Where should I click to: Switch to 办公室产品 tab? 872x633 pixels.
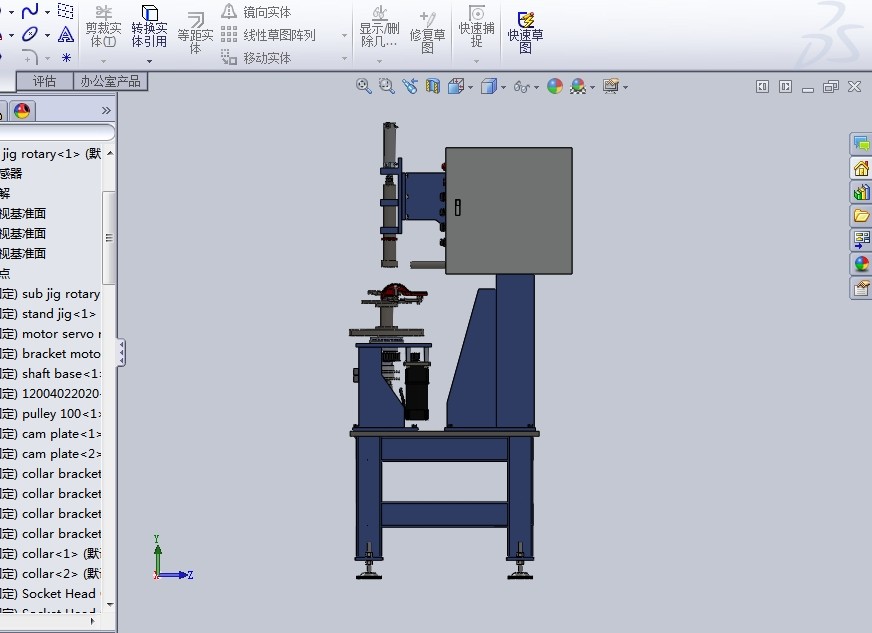pyautogui.click(x=111, y=81)
